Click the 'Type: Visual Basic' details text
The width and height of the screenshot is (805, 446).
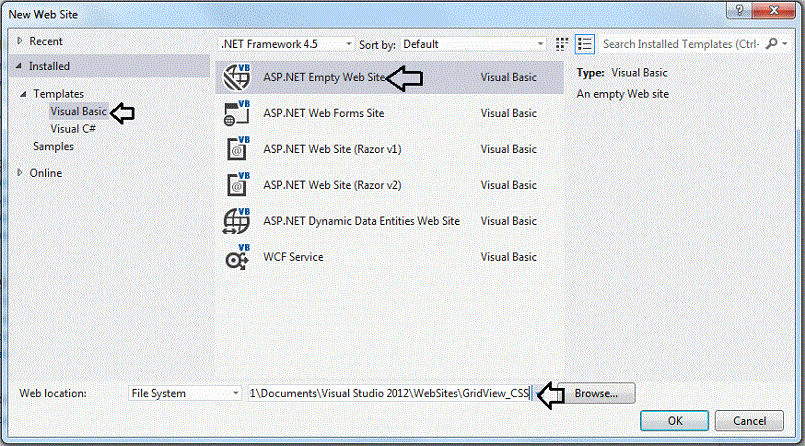(622, 73)
